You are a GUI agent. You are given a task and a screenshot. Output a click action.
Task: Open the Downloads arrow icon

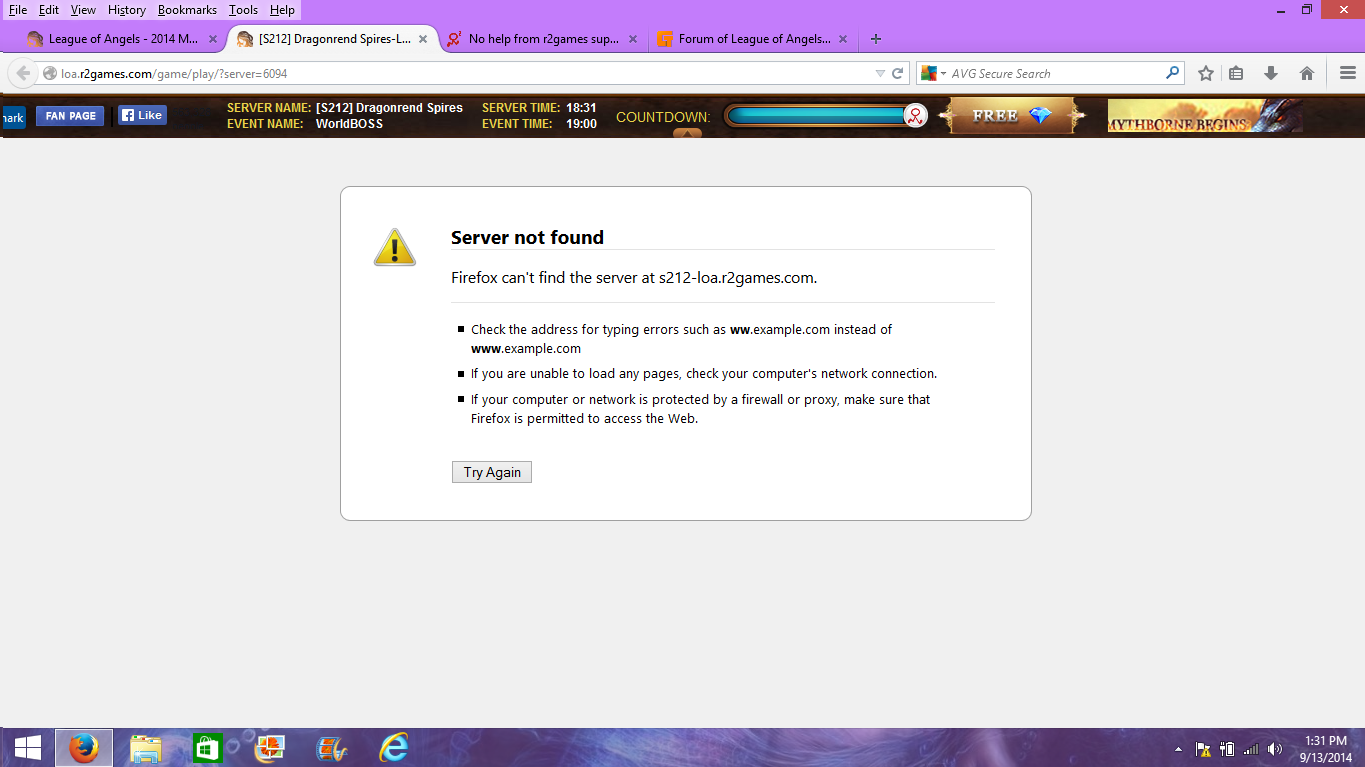pyautogui.click(x=1271, y=73)
